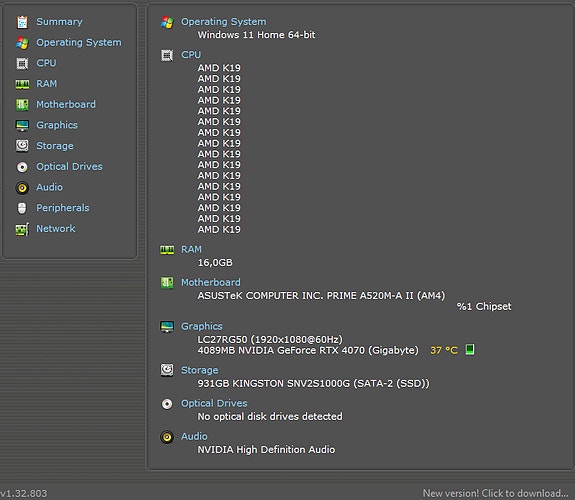Viewport: 575px width, 500px height.
Task: Open the Storage heading link in summary
Action: pos(199,370)
